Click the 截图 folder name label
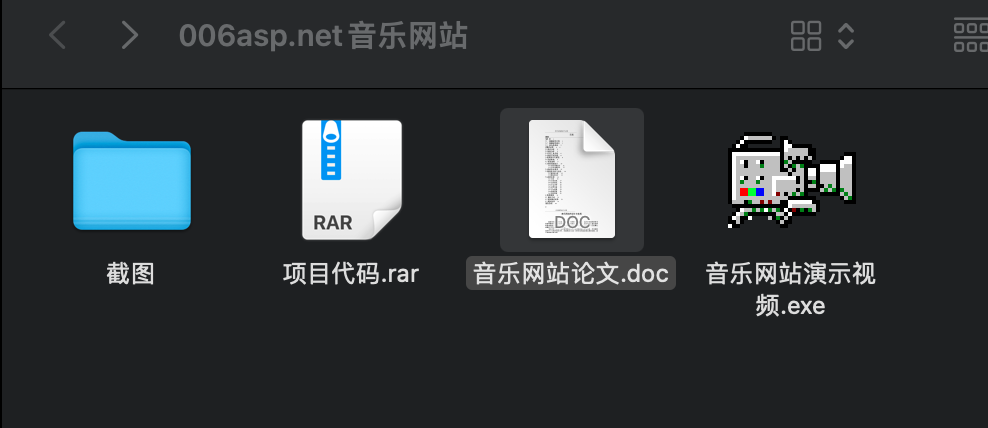The image size is (988, 428). click(x=130, y=274)
